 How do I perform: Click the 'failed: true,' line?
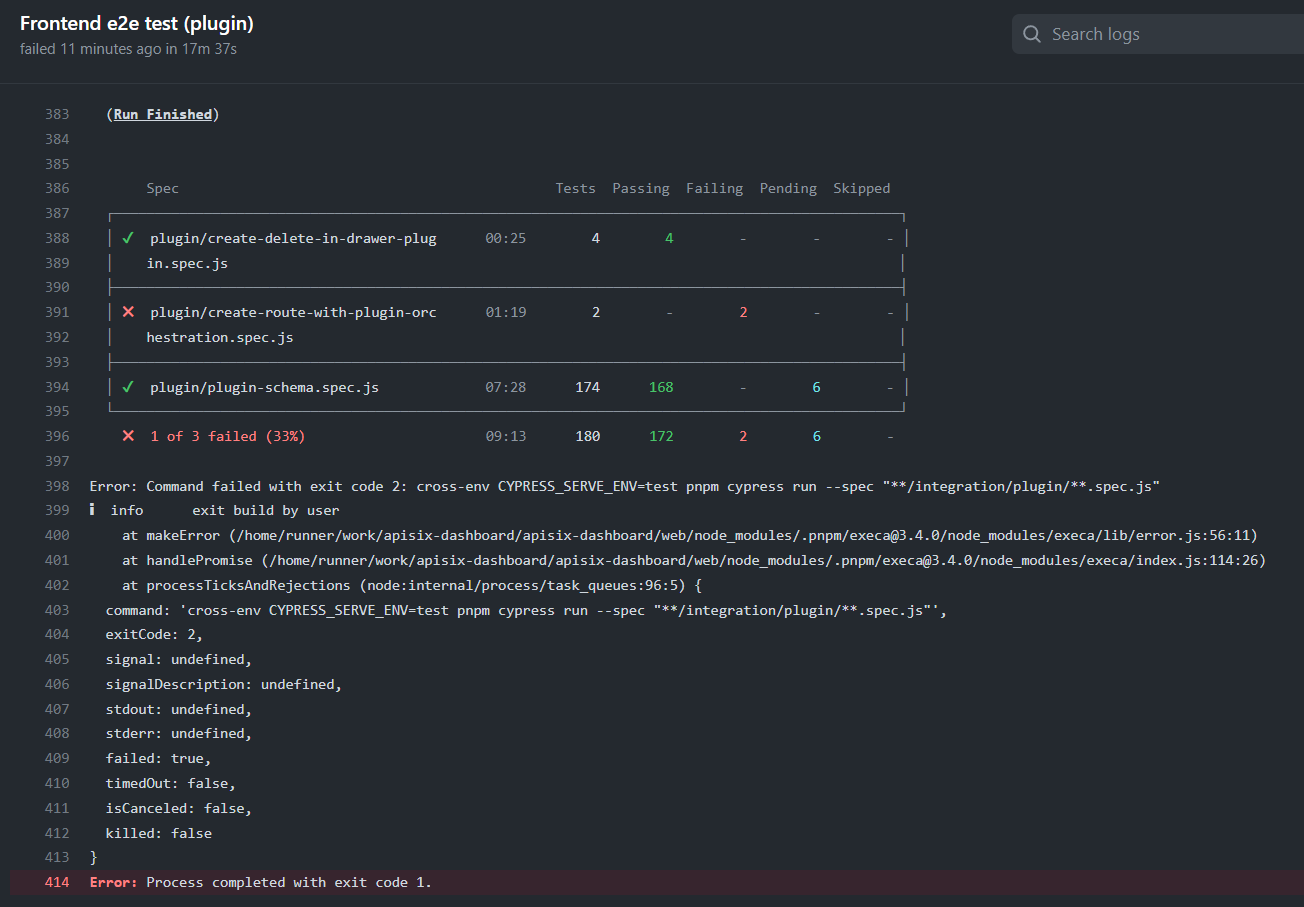click(159, 758)
